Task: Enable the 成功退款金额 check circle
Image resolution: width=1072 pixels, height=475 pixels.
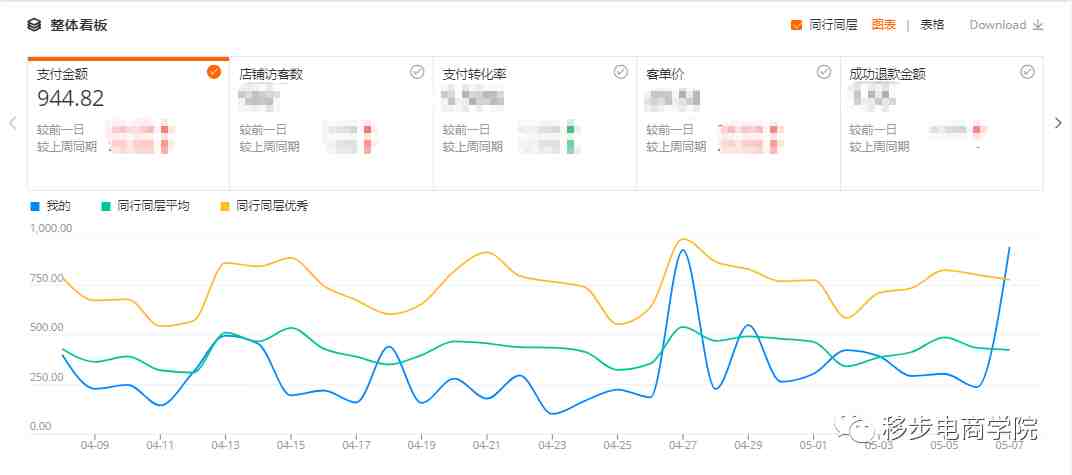Action: point(1028,72)
